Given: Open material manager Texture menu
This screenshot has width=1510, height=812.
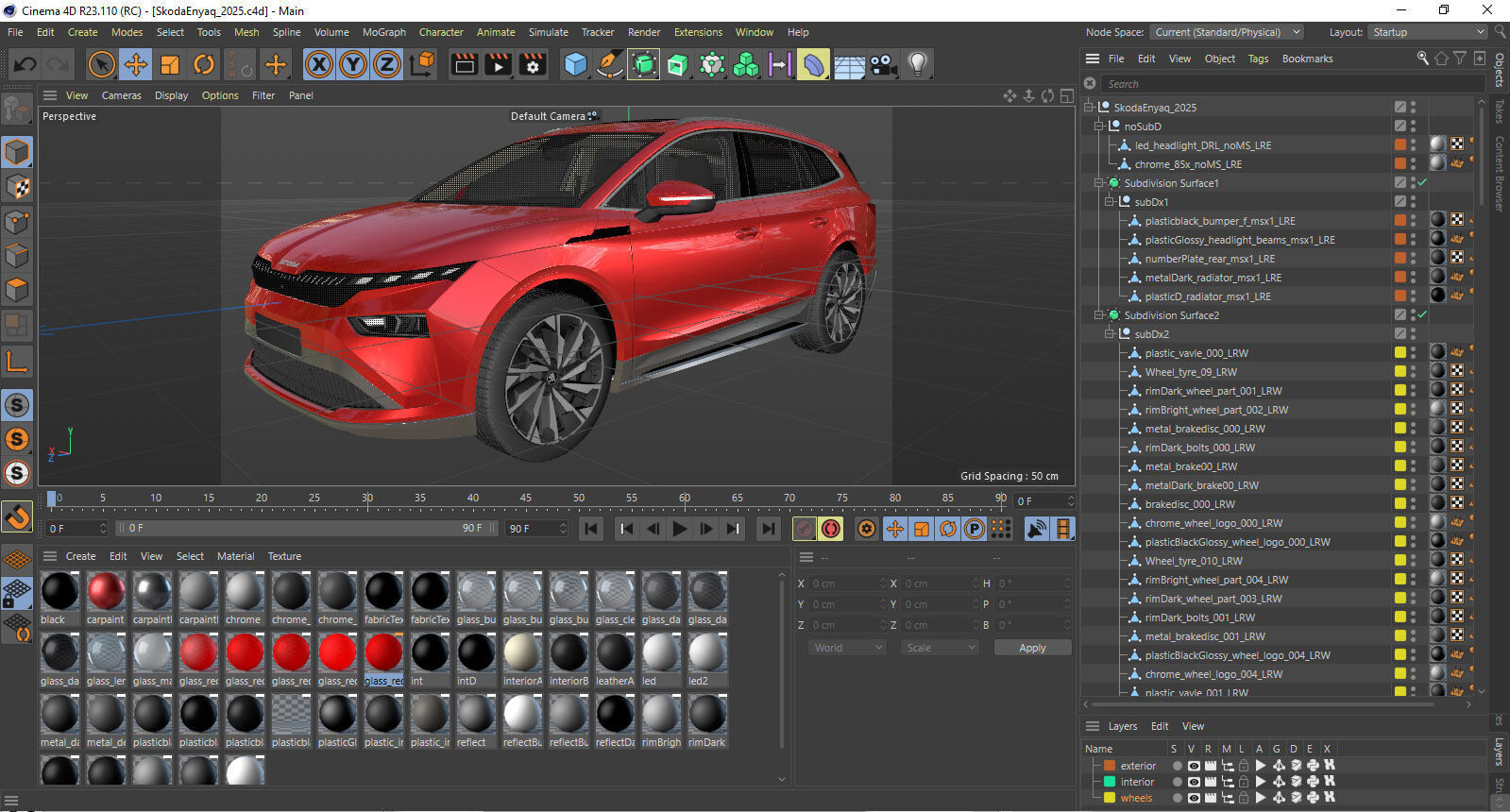Looking at the screenshot, I should point(284,556).
